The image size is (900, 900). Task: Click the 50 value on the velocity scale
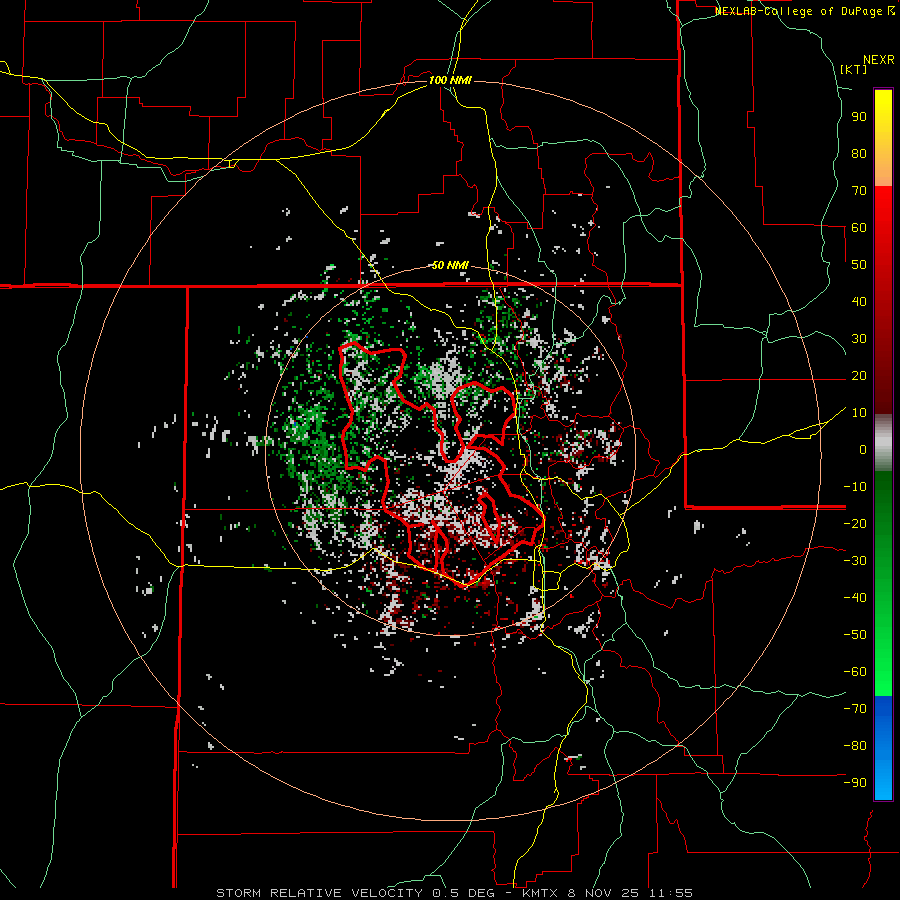click(859, 265)
